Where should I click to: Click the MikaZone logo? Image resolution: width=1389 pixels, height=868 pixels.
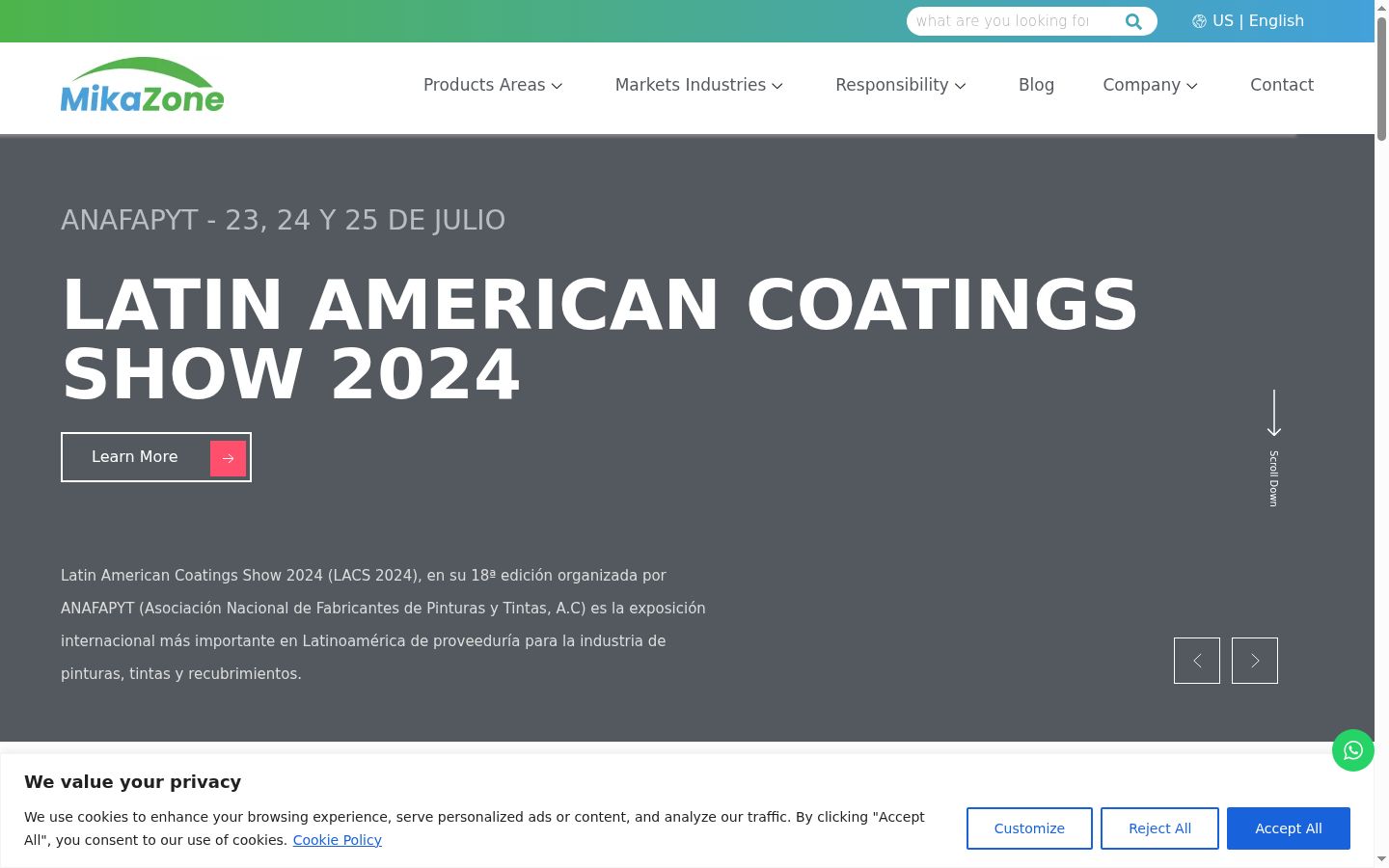coord(143,85)
